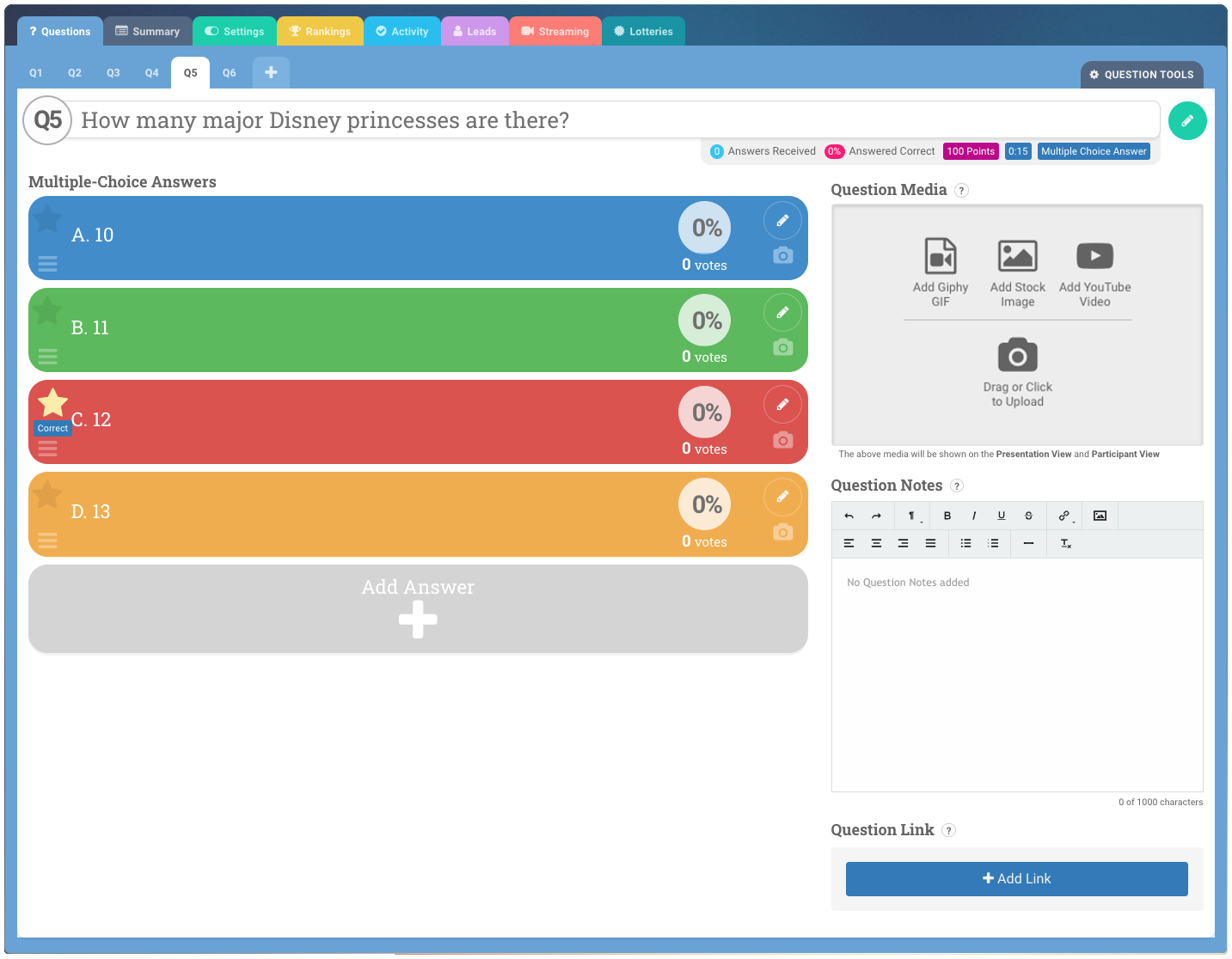Click the camera Drag or Click to Upload
Image resolution: width=1232 pixels, height=959 pixels.
tap(1017, 355)
